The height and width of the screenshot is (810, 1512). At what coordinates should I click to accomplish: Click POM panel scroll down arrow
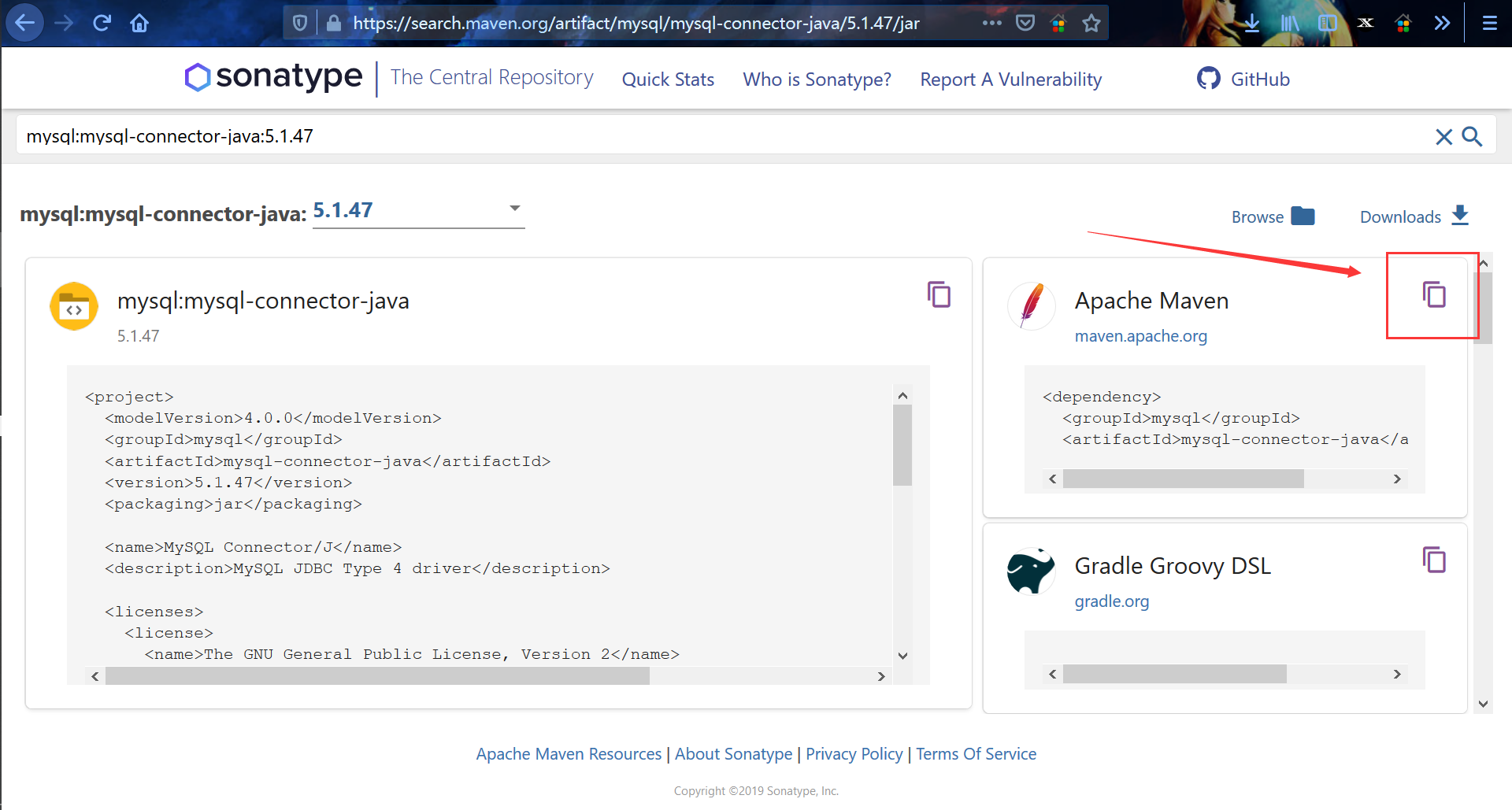902,656
